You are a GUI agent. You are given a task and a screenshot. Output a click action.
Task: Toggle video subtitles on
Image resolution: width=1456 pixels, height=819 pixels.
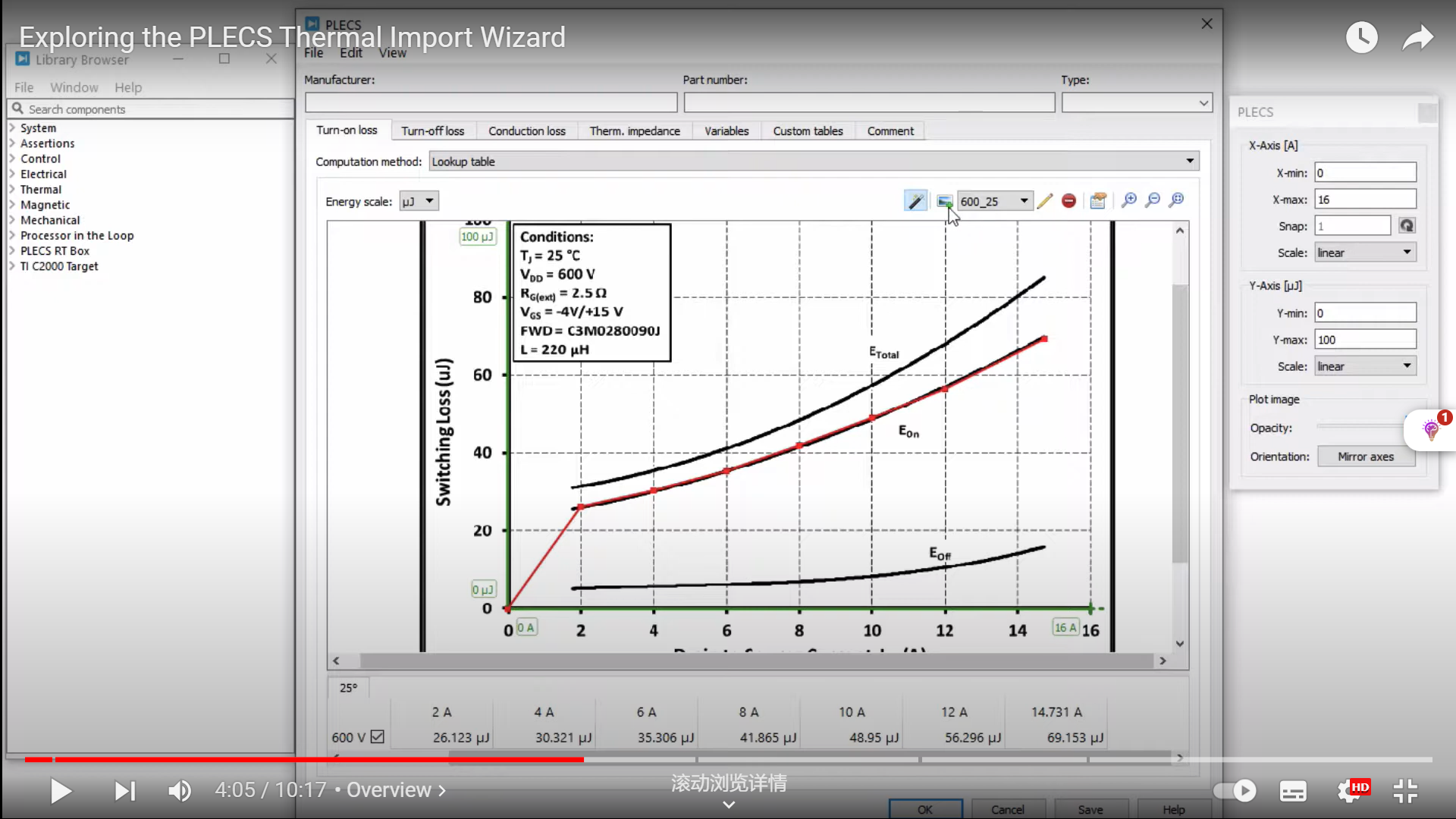[x=1293, y=791]
